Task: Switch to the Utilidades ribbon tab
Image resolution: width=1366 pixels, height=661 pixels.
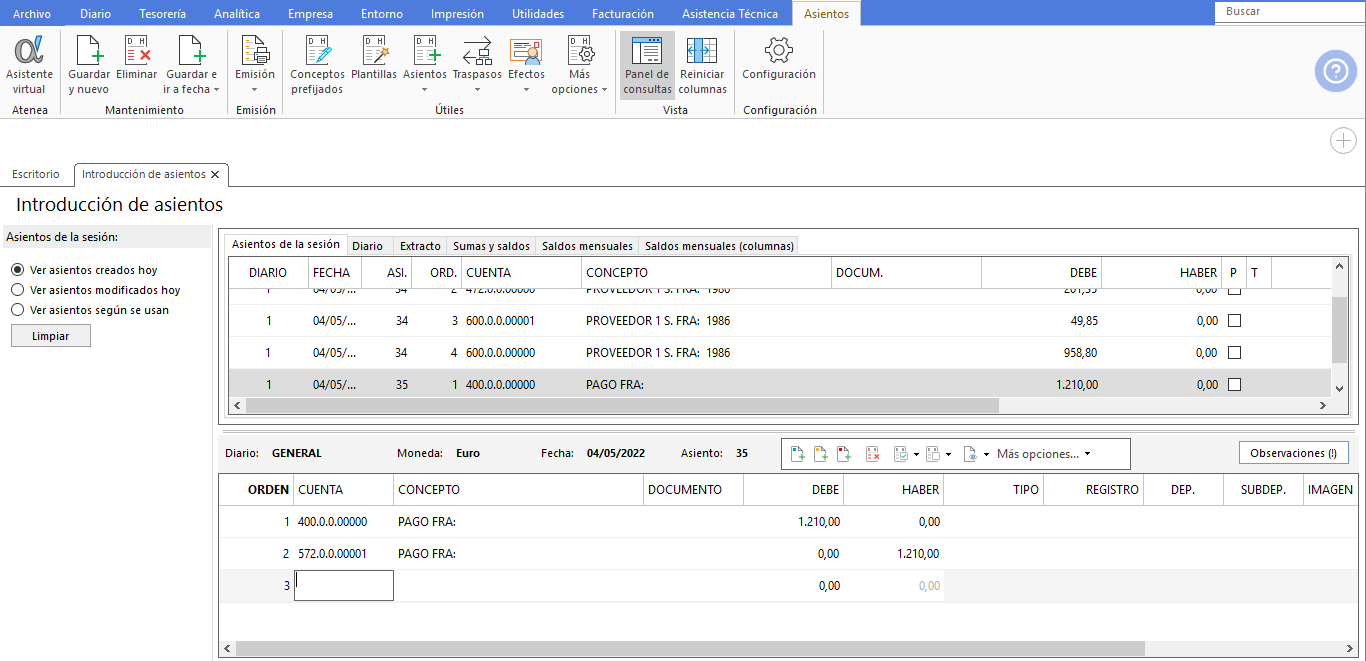Action: [538, 14]
